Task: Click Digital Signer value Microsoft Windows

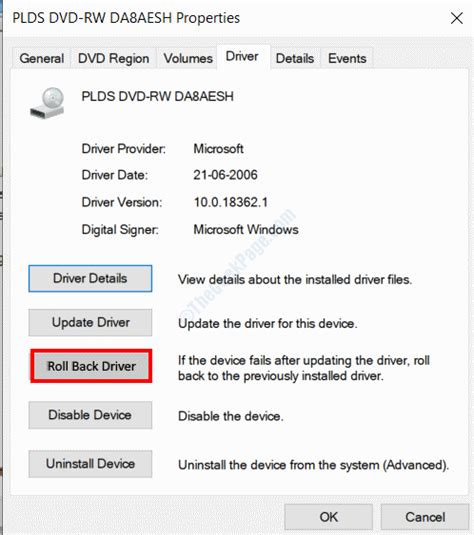Action: (246, 230)
